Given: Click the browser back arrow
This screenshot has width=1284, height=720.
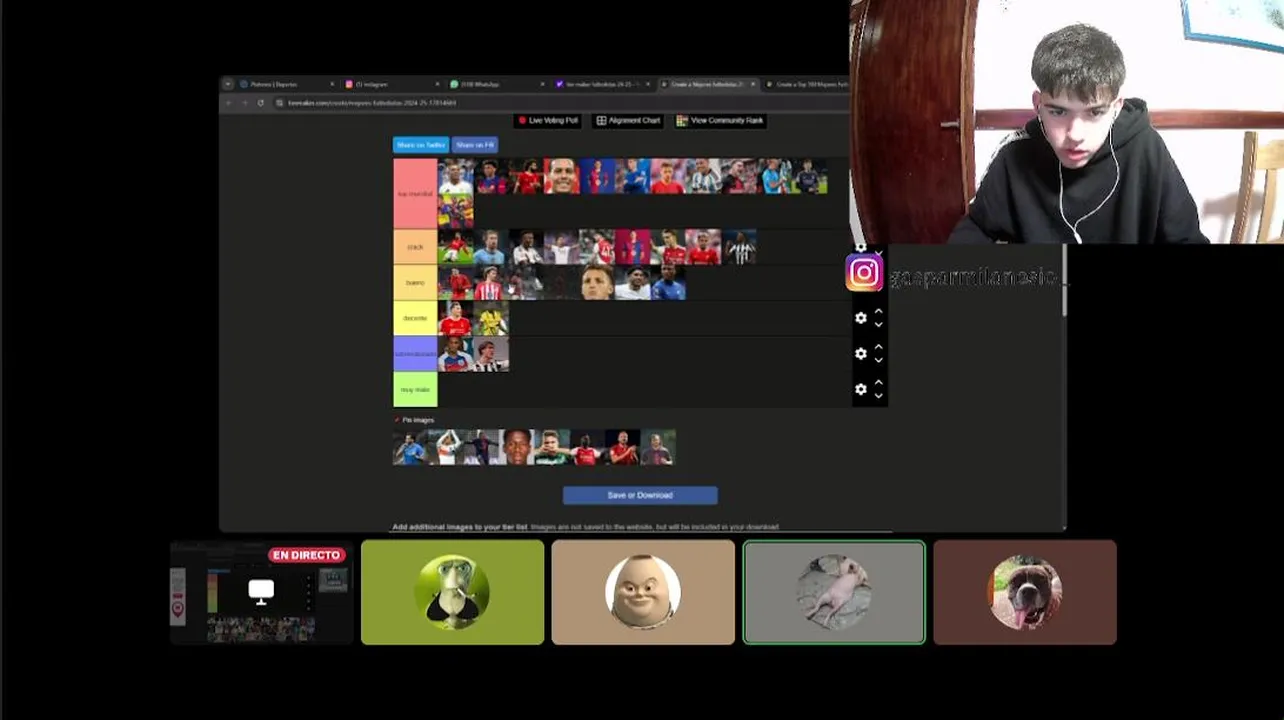Looking at the screenshot, I should tap(228, 103).
